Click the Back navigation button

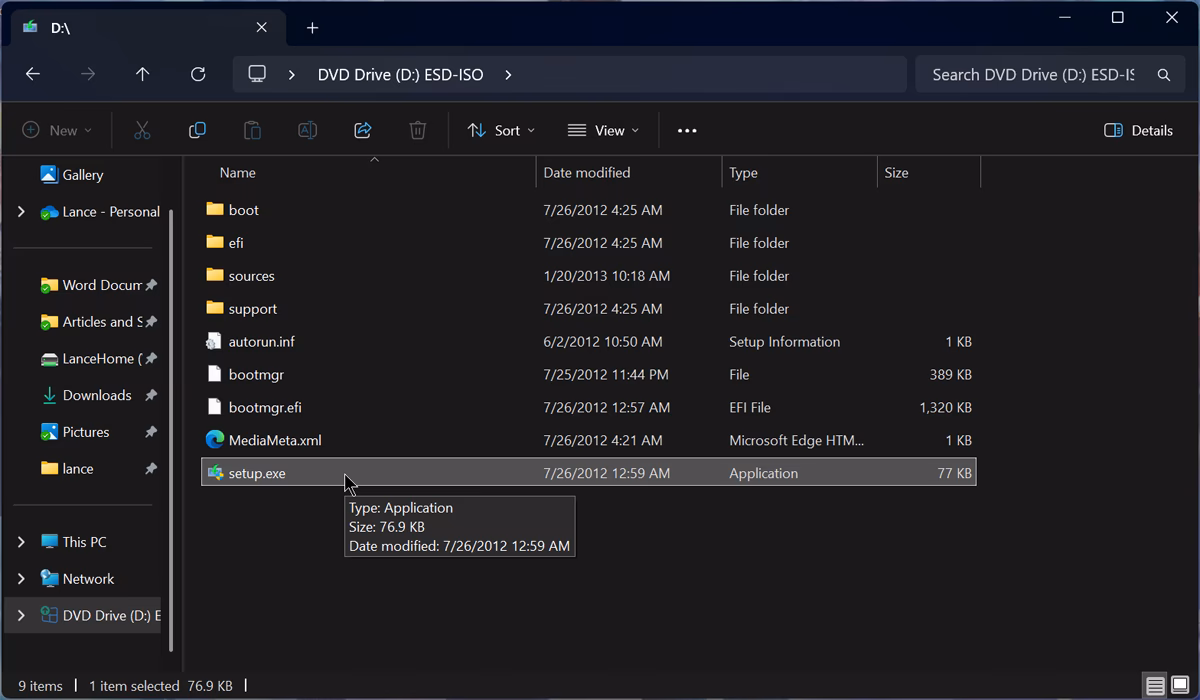tap(32, 74)
